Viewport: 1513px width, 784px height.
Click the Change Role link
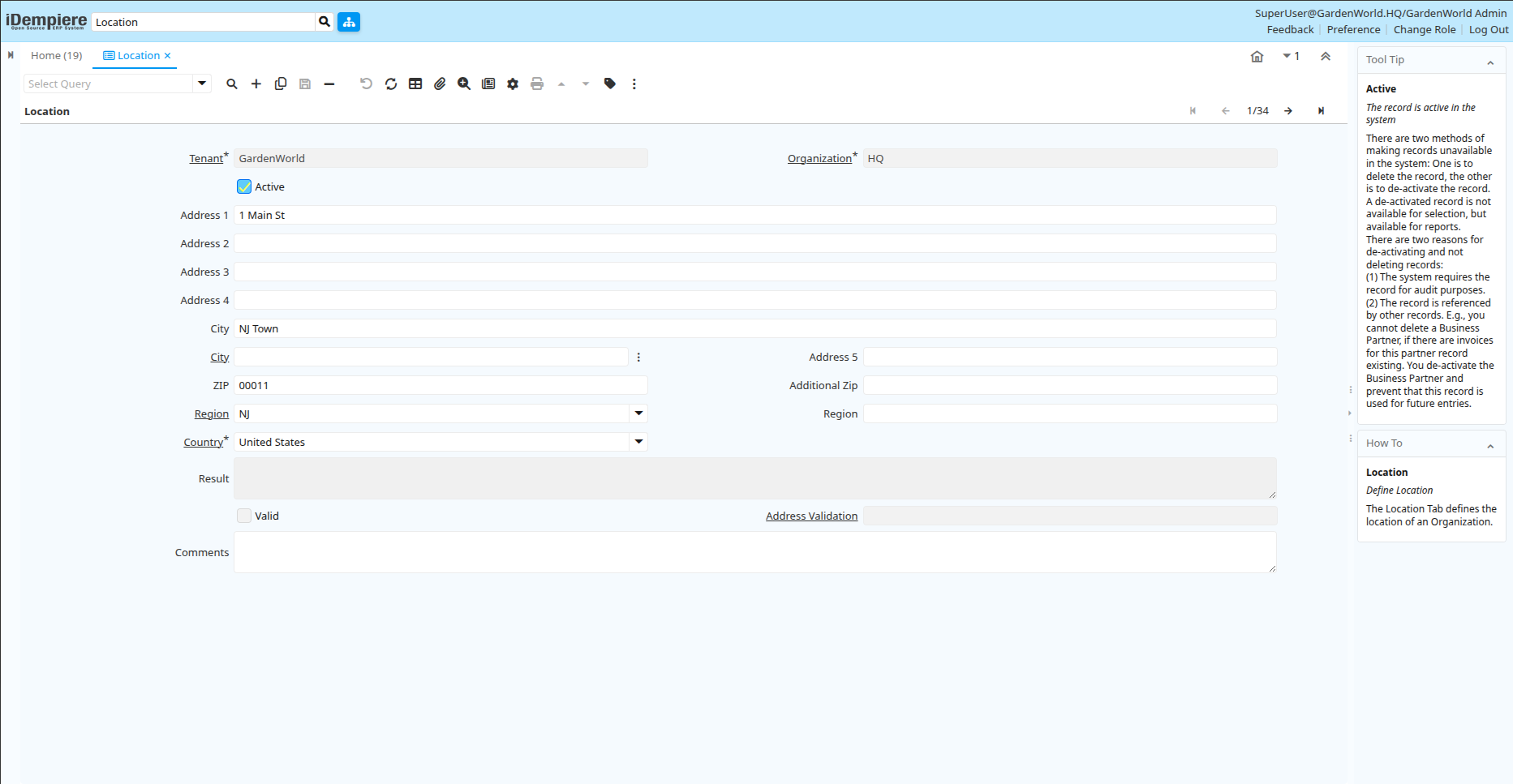(x=1424, y=30)
